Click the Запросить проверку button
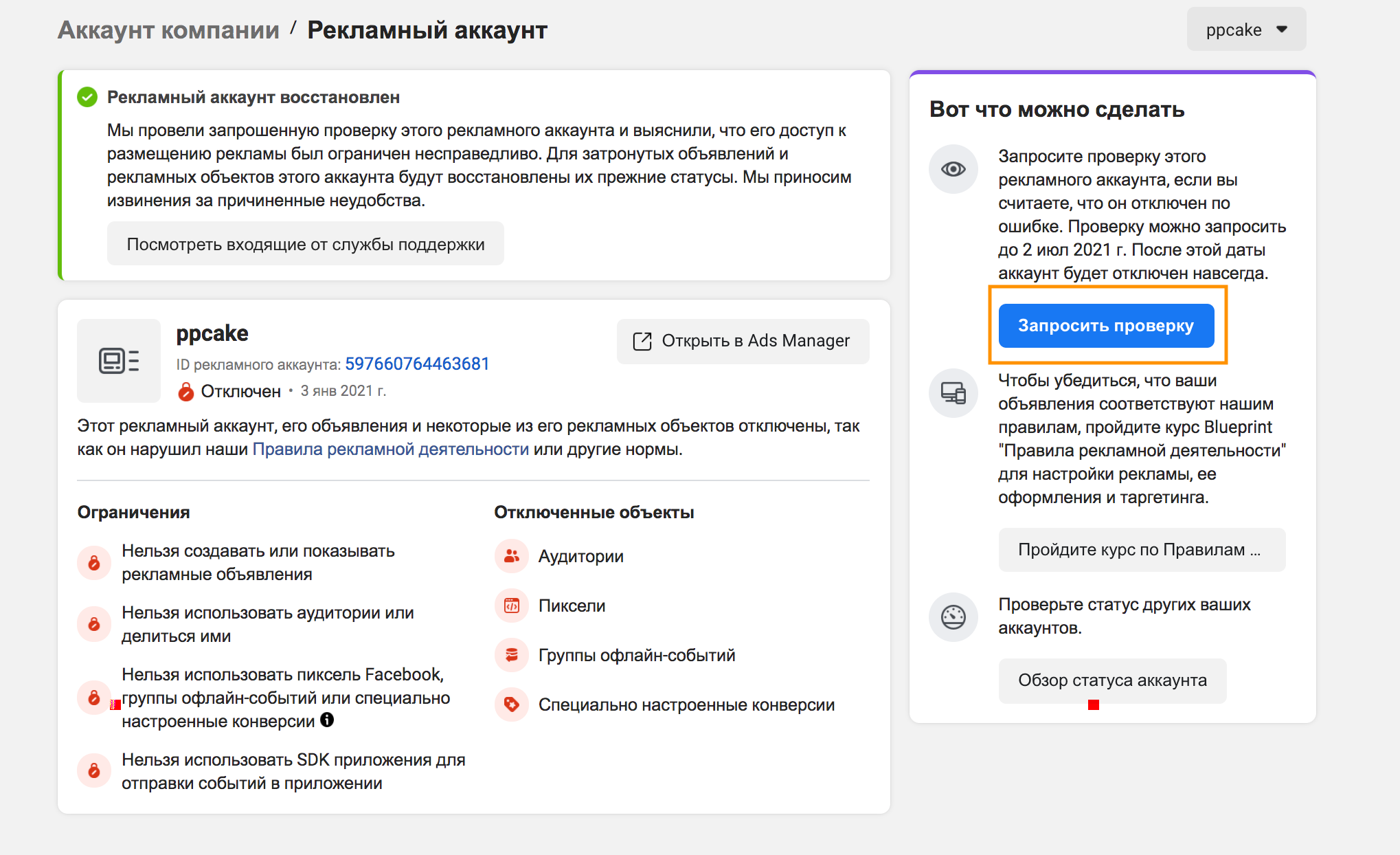Image resolution: width=1400 pixels, height=855 pixels. point(1106,325)
